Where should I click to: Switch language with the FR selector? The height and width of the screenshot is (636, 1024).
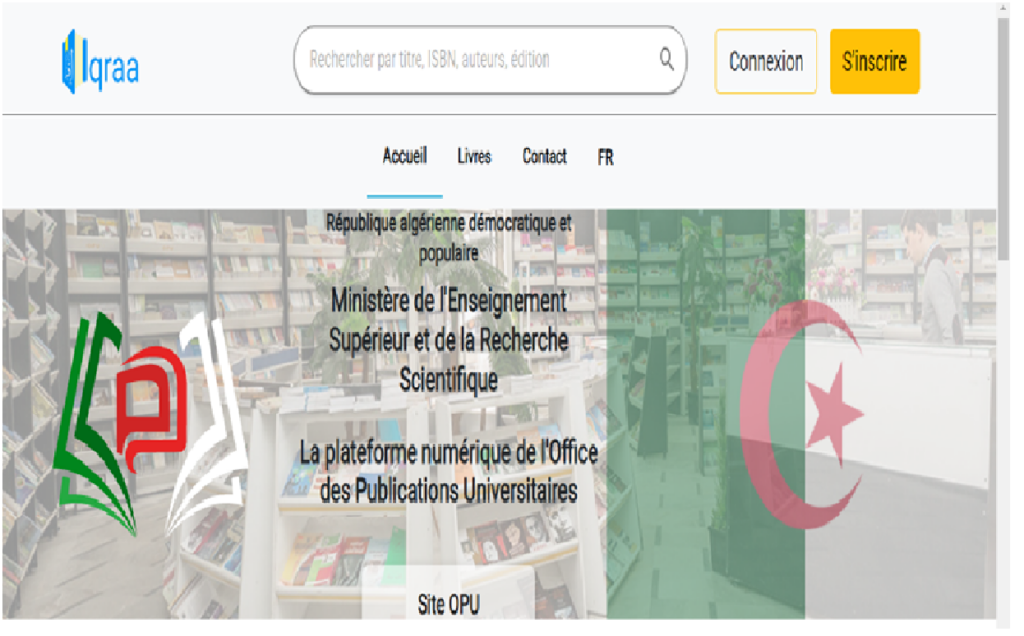pos(605,157)
